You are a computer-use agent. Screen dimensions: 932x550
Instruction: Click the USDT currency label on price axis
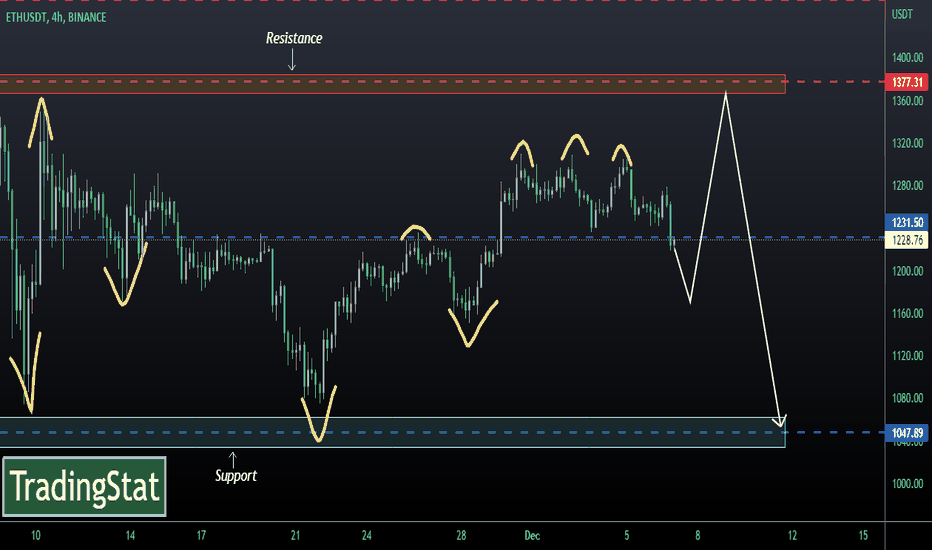point(902,14)
